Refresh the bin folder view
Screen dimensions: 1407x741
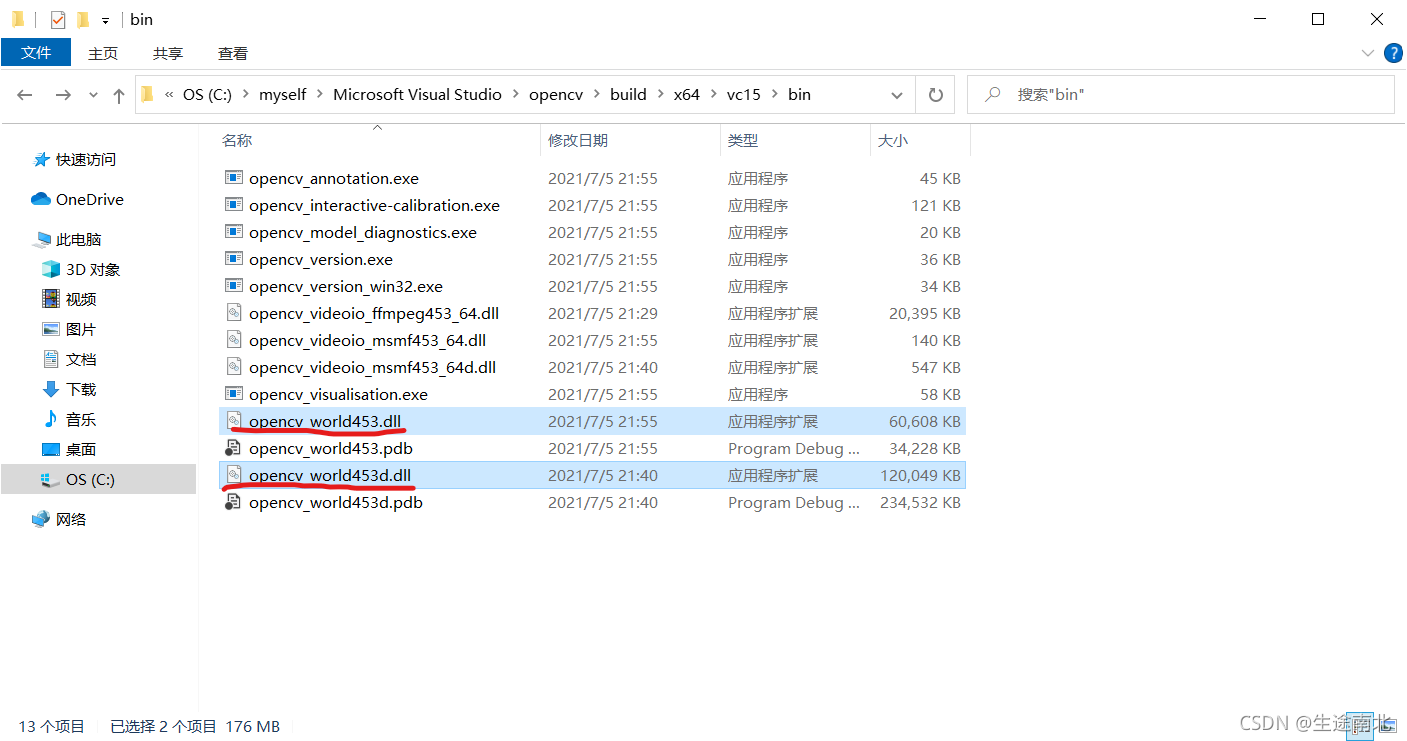935,95
